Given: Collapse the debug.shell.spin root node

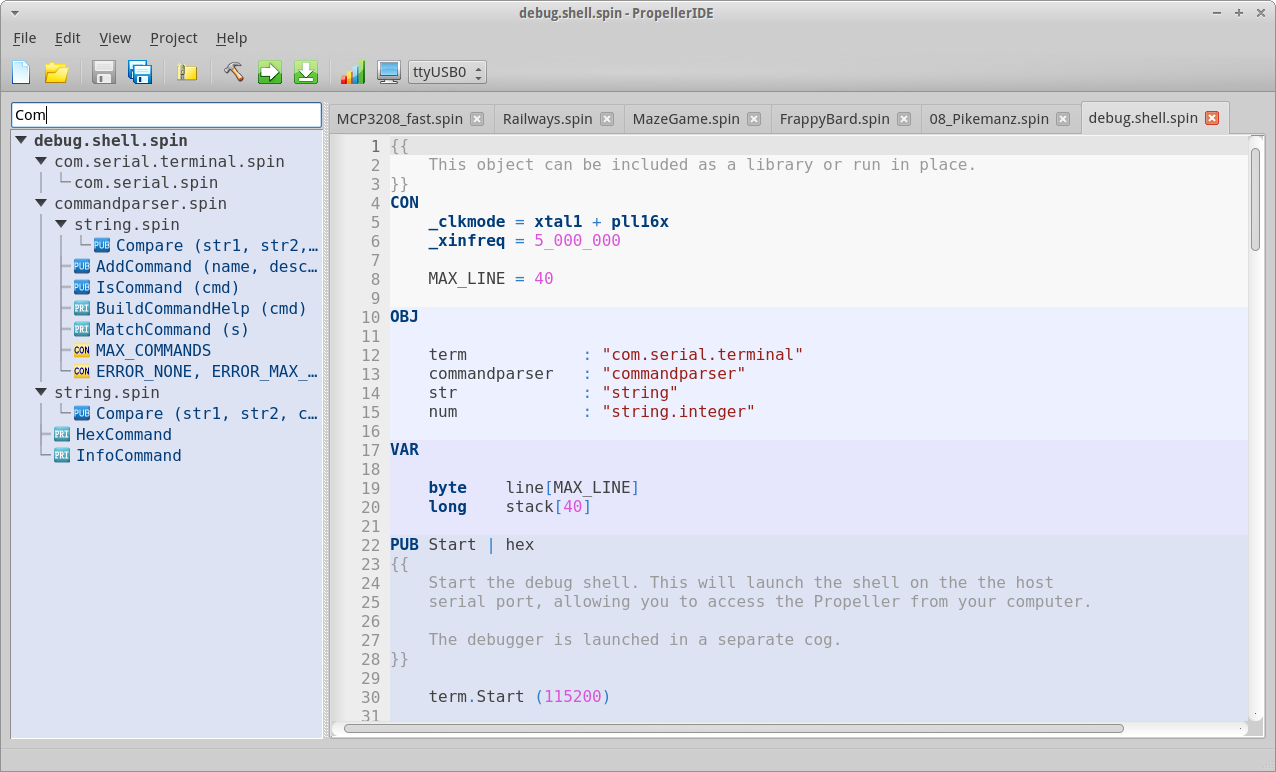Looking at the screenshot, I should (x=21, y=141).
